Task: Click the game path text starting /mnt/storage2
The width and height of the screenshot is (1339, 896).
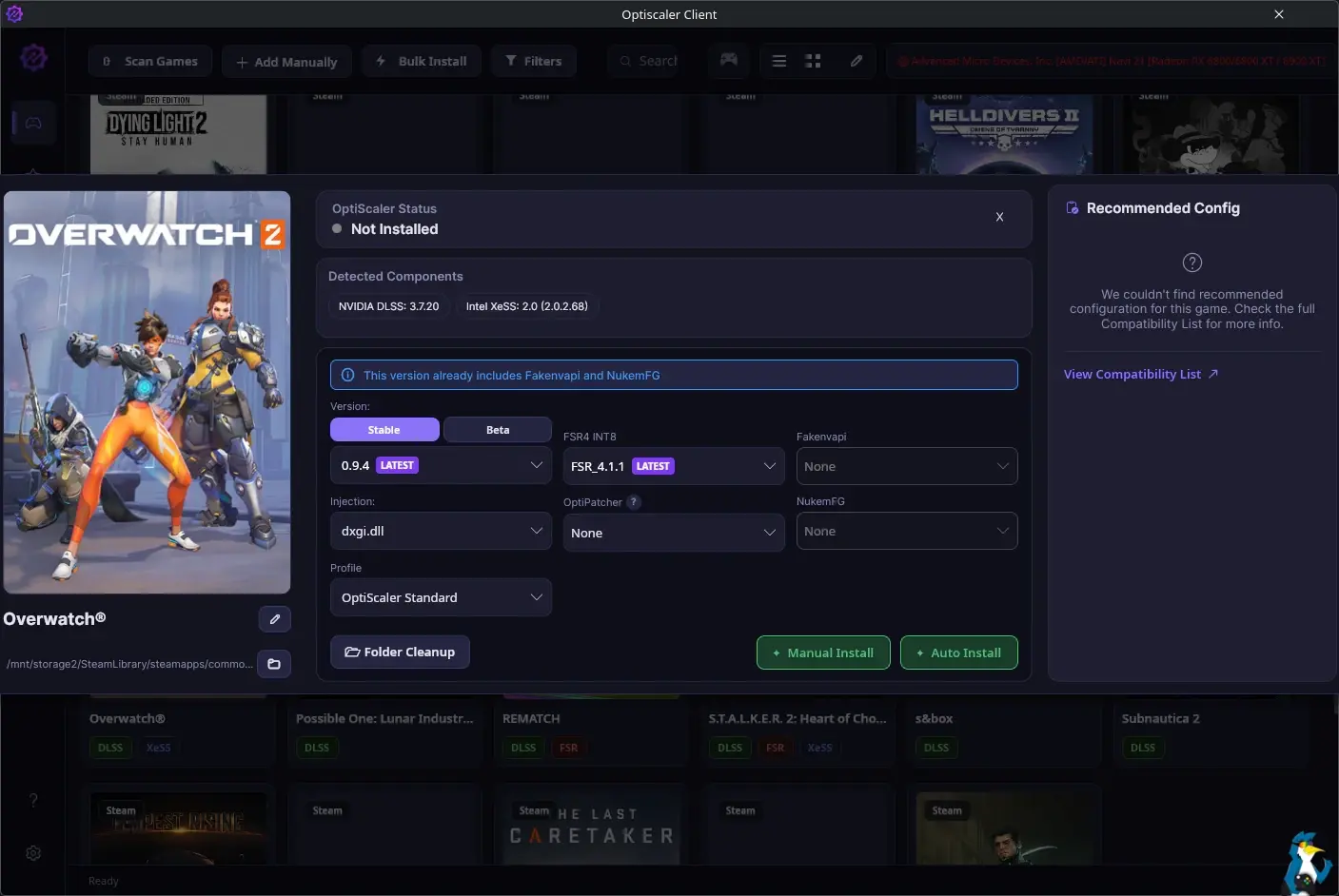Action: click(129, 664)
